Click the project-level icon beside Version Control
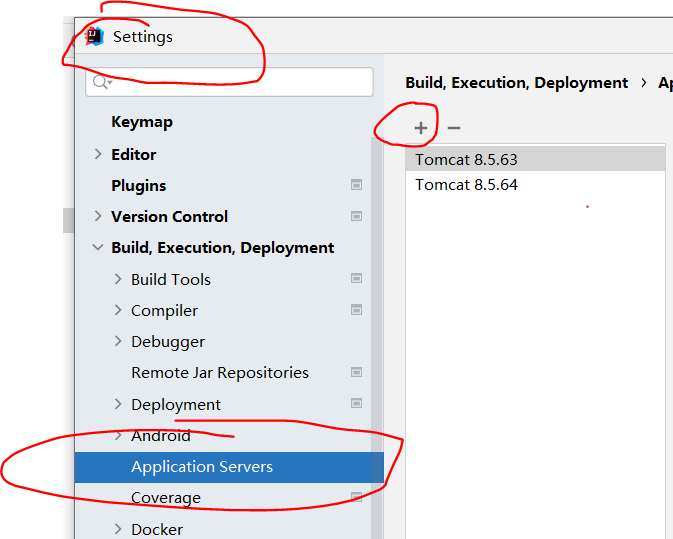 356,216
